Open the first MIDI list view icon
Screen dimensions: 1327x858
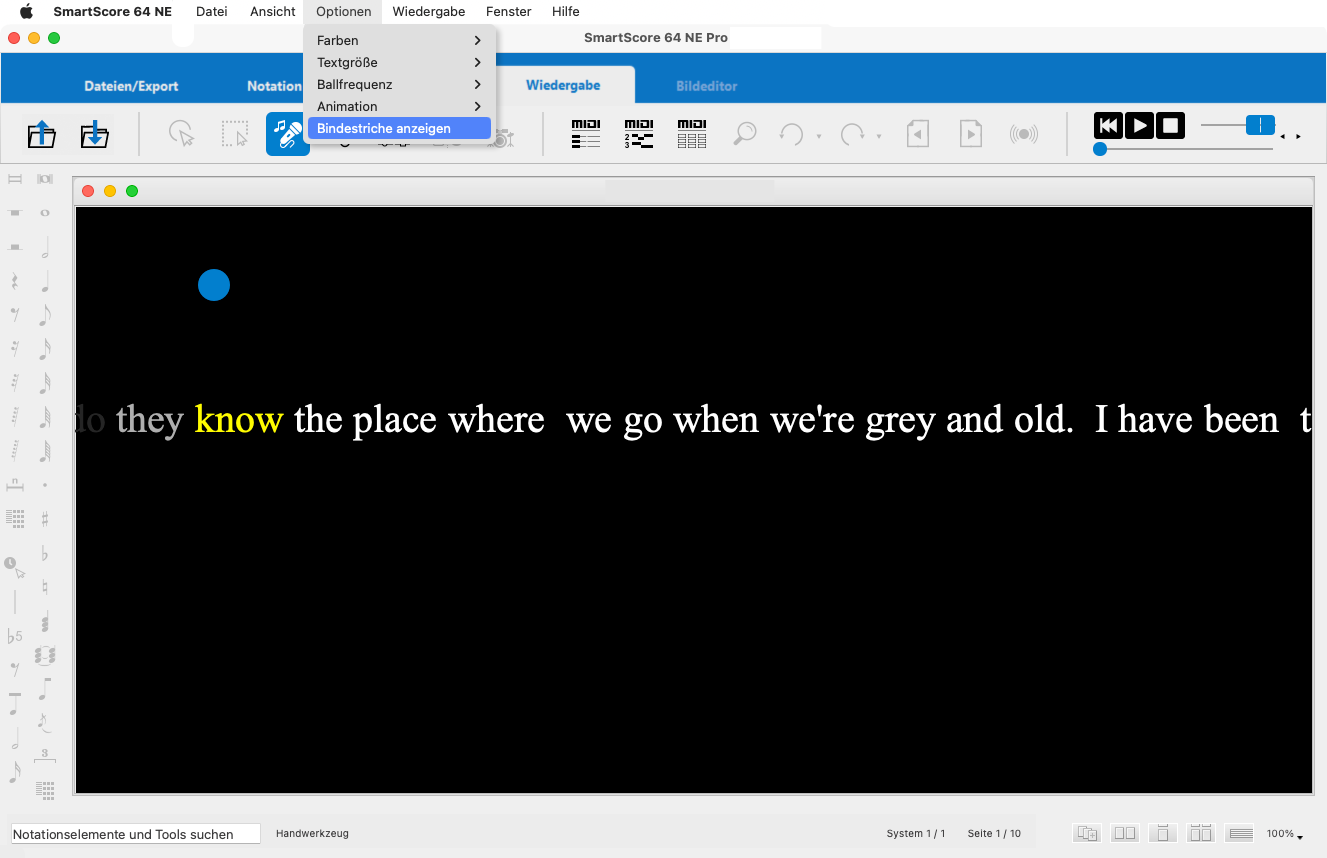(586, 134)
